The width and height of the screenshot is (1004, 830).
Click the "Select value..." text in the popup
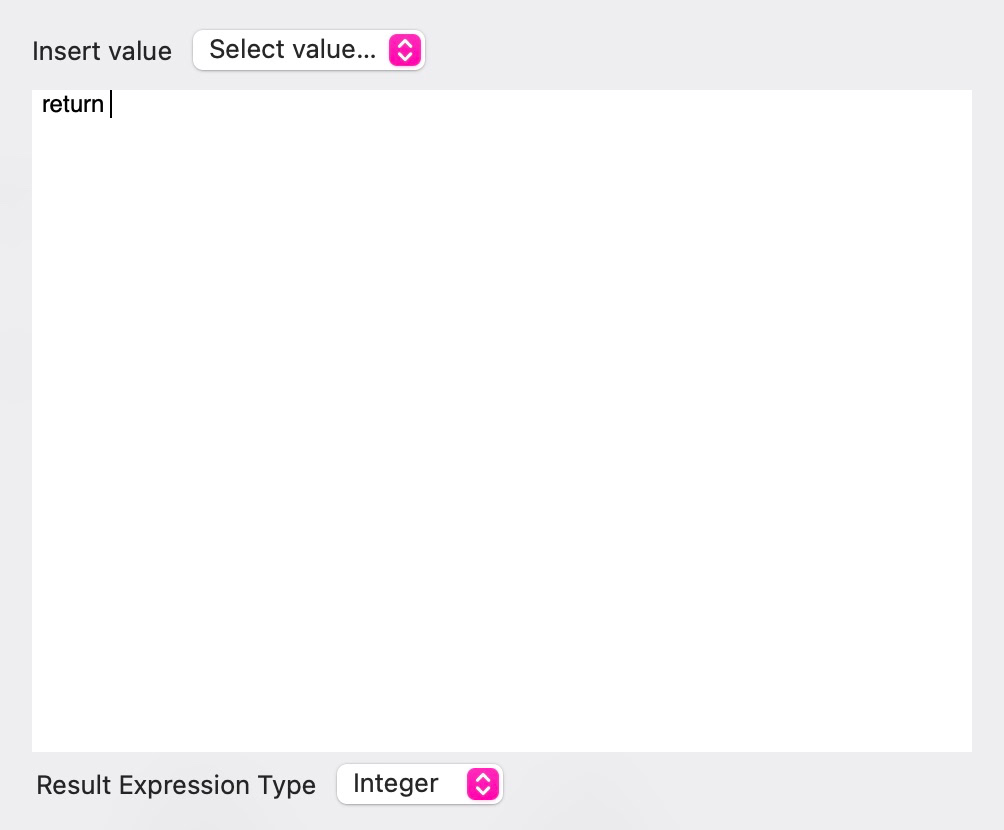pyautogui.click(x=292, y=50)
